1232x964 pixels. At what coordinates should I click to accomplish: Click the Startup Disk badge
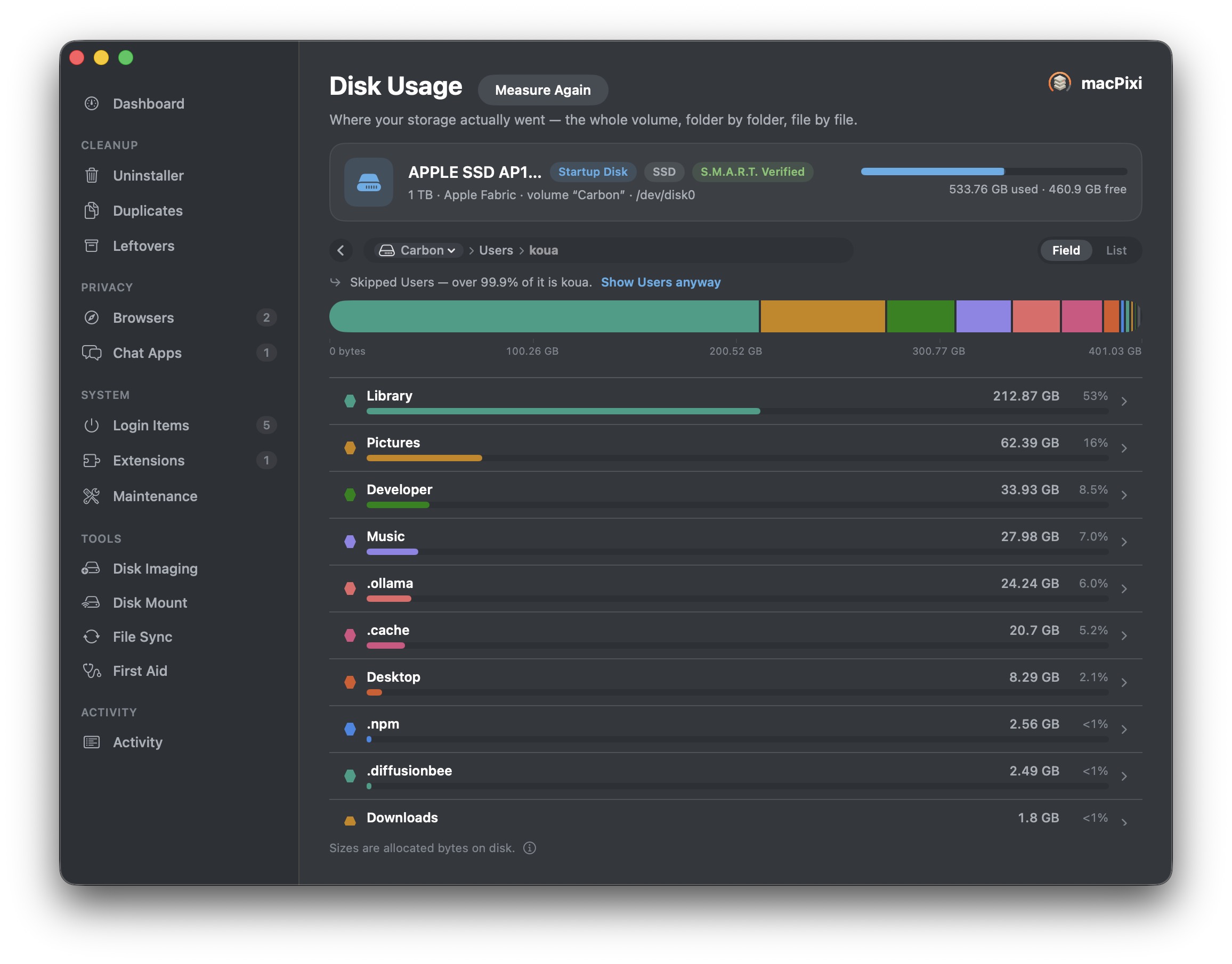pyautogui.click(x=593, y=171)
